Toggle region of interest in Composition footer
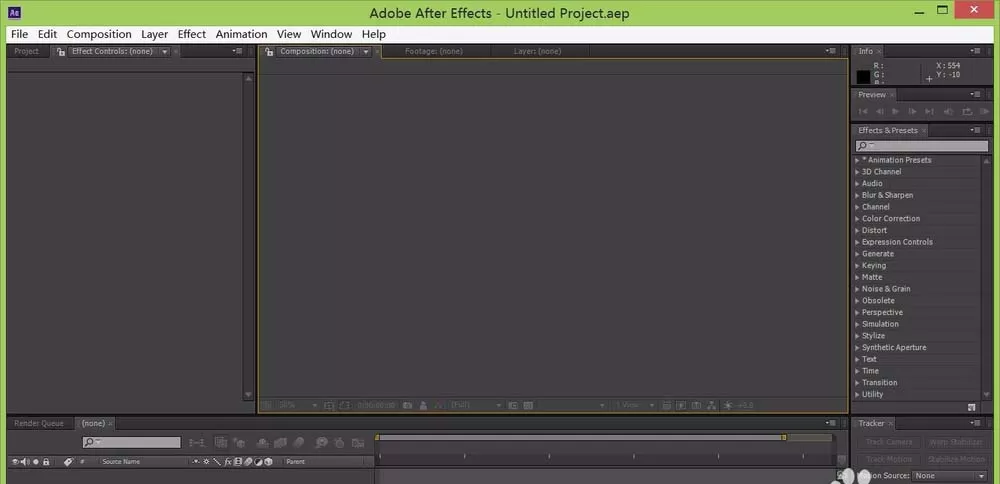 pyautogui.click(x=512, y=405)
